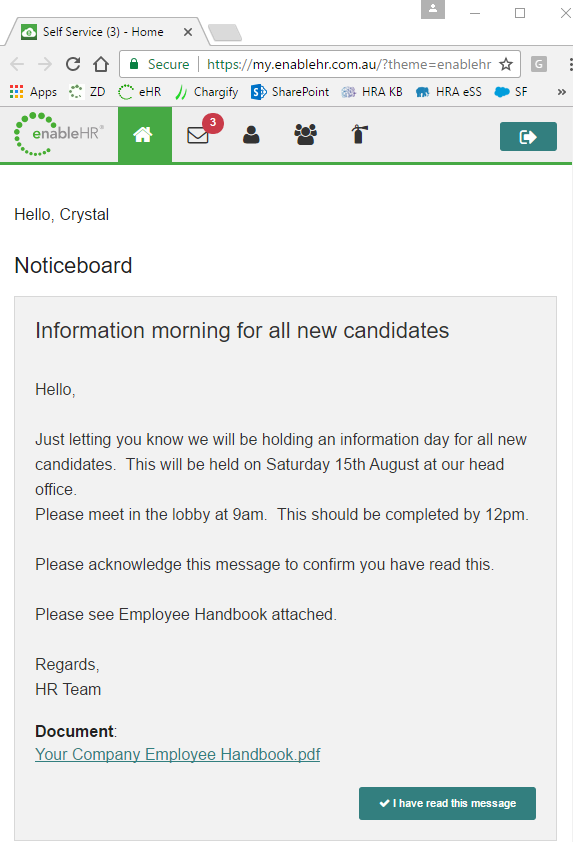Open the team members group icon
This screenshot has width=573, height=842.
(x=306, y=134)
